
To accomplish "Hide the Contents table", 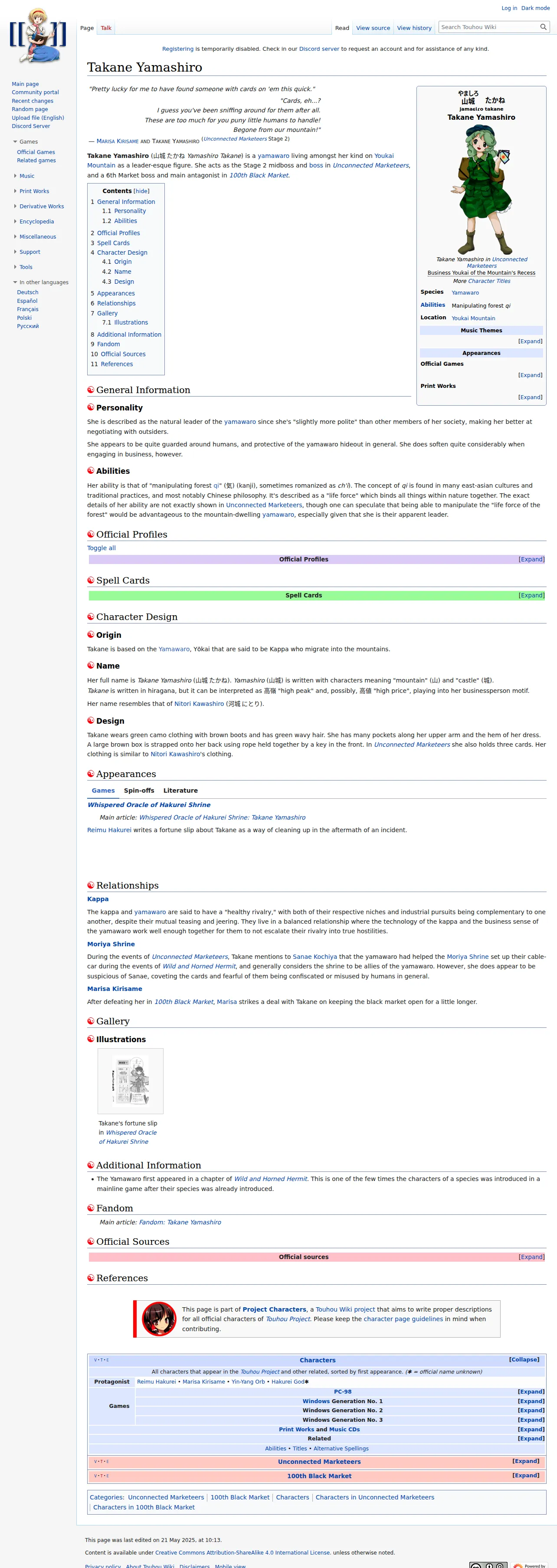I will [x=141, y=191].
